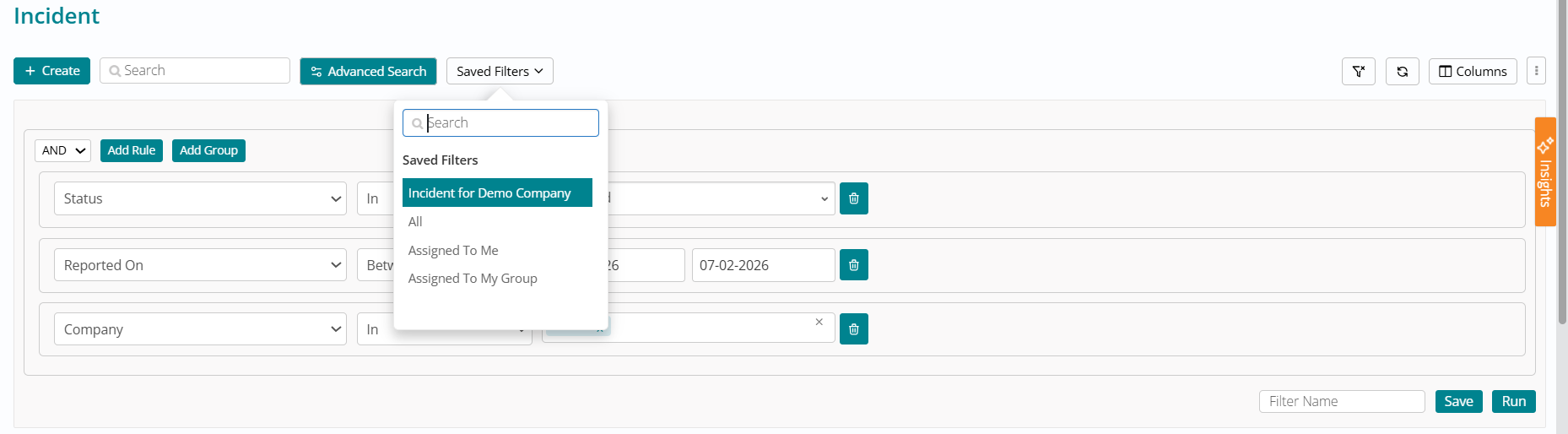Open the orange Insights side tab
The width and height of the screenshot is (1568, 434).
[1544, 172]
